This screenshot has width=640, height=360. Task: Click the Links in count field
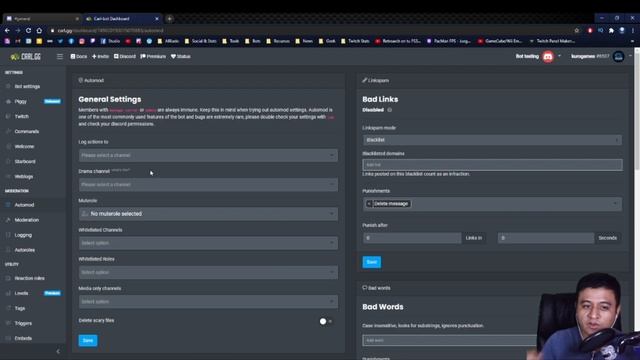[412, 238]
